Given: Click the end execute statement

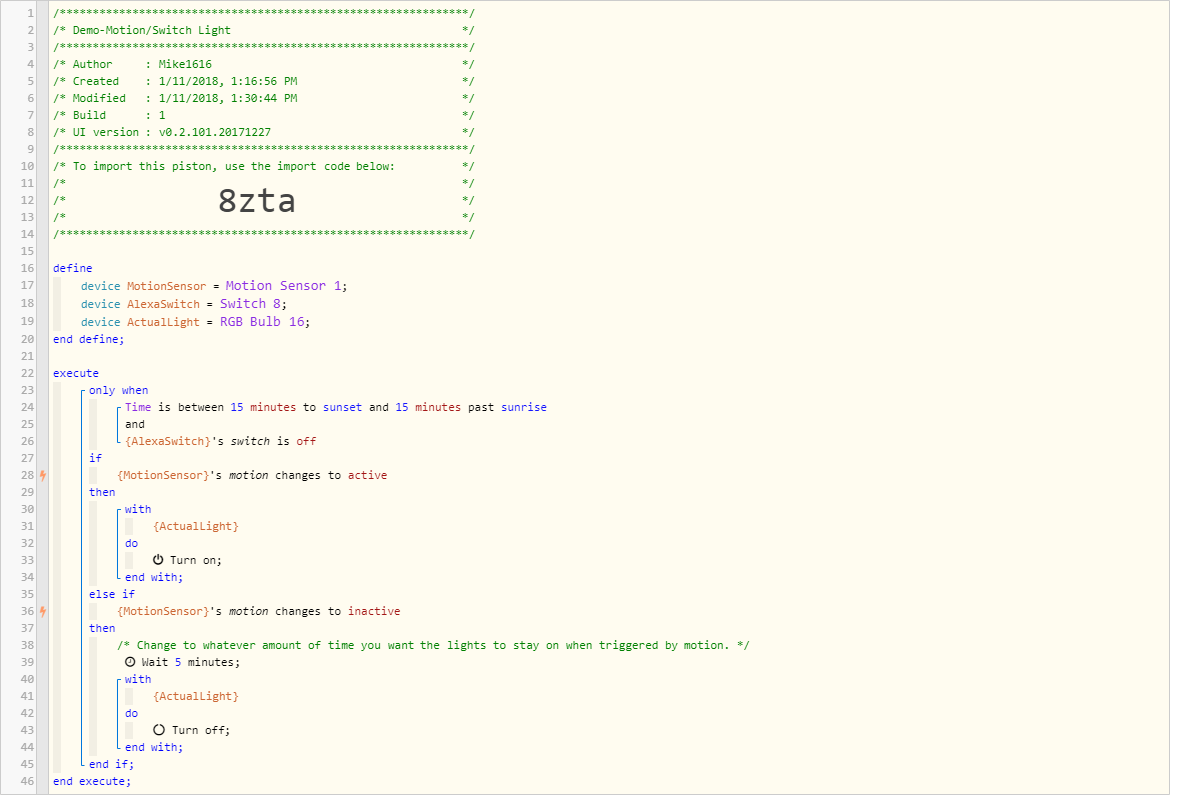Looking at the screenshot, I should pyautogui.click(x=92, y=782).
